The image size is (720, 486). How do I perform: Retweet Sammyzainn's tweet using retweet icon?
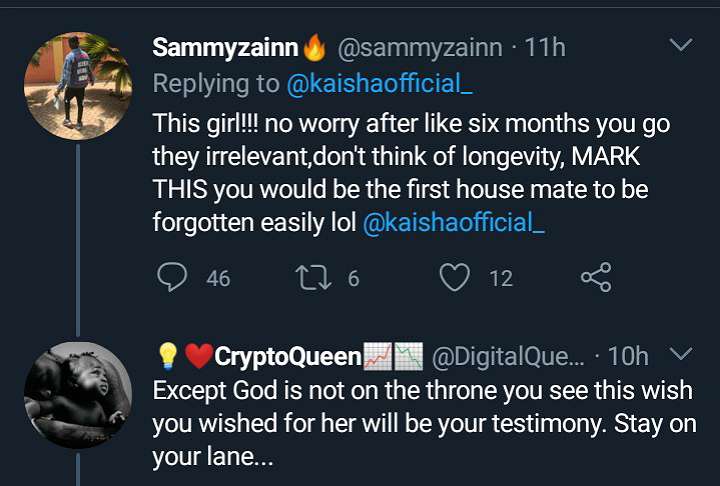pos(317,278)
